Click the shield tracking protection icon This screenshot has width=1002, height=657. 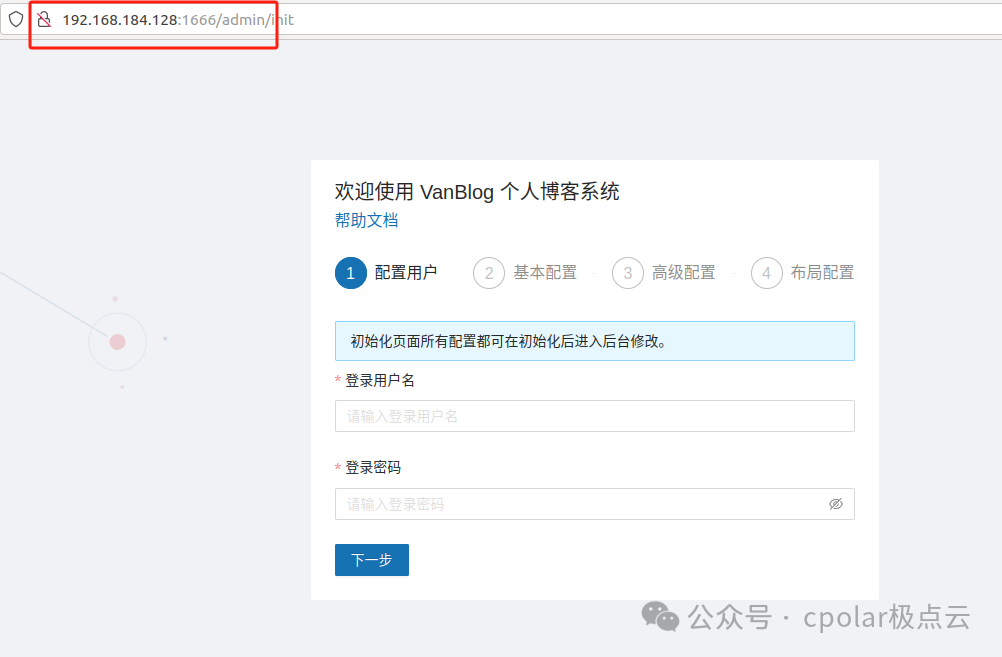coord(16,19)
